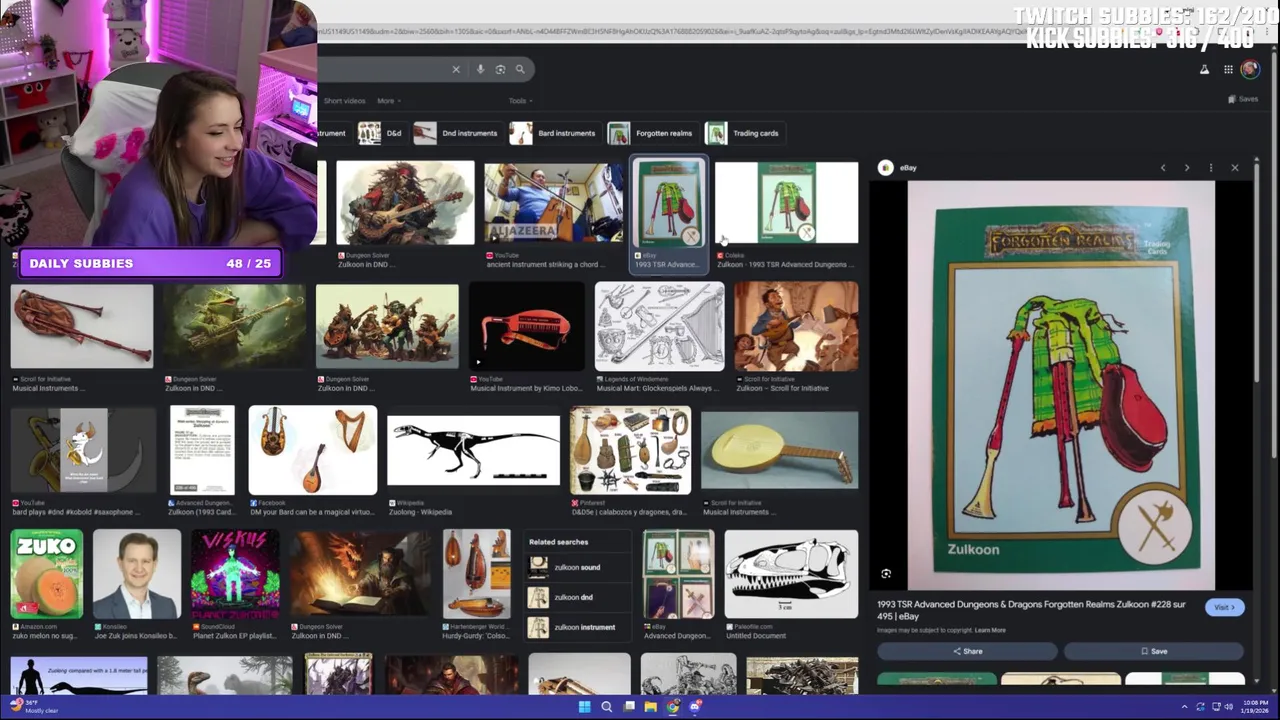Expand the More search filters dropdown
This screenshot has width=1280, height=720.
pos(387,101)
